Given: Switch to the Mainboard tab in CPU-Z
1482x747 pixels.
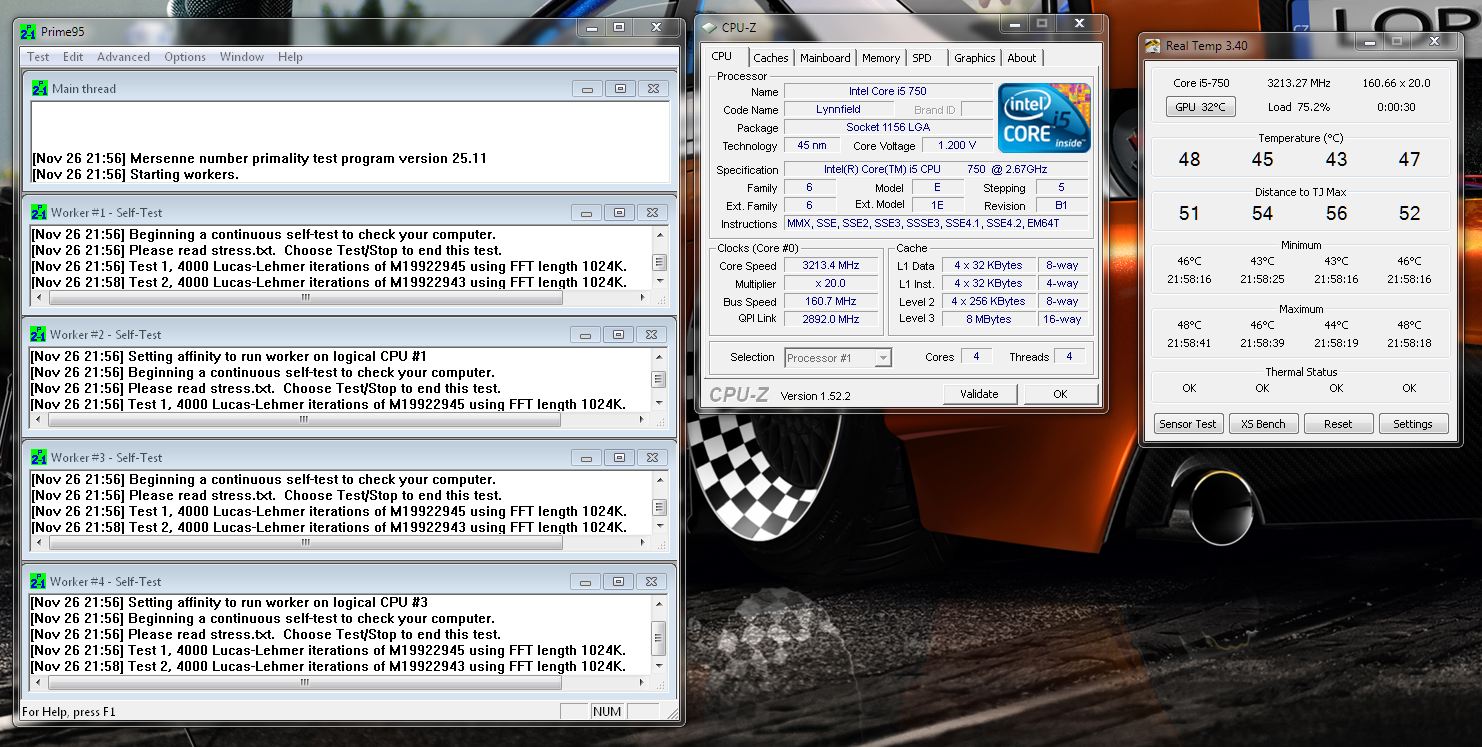Looking at the screenshot, I should point(825,58).
